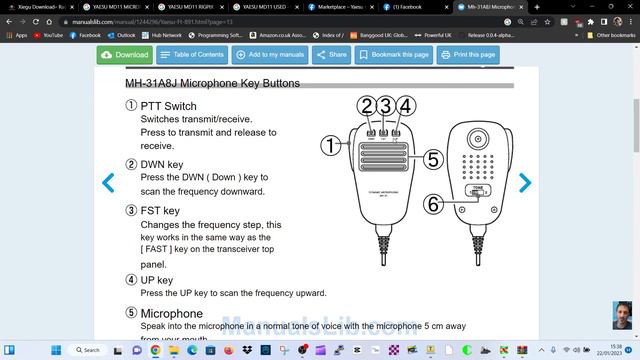Open the Release 0.0.4-alpha bookmark
Viewport: 640px width, 360px height.
point(487,36)
